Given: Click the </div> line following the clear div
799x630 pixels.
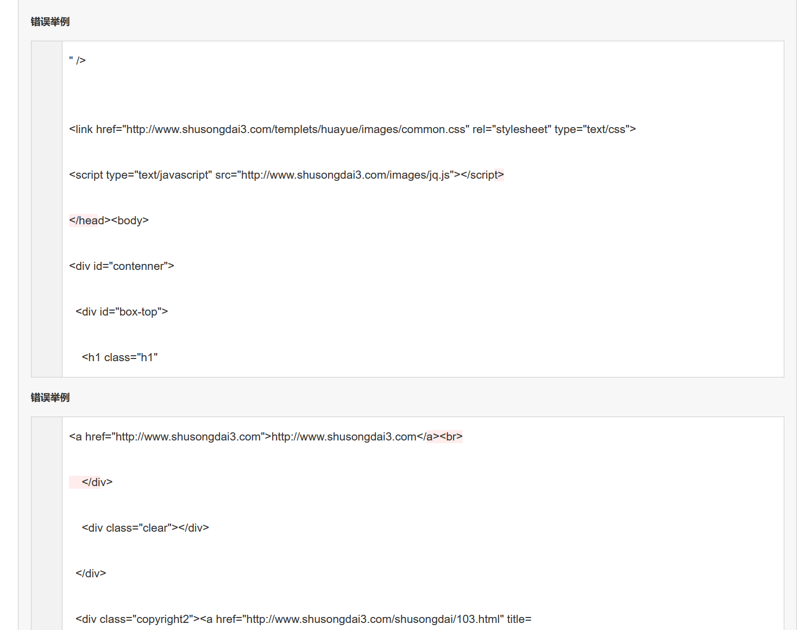Looking at the screenshot, I should tap(91, 573).
